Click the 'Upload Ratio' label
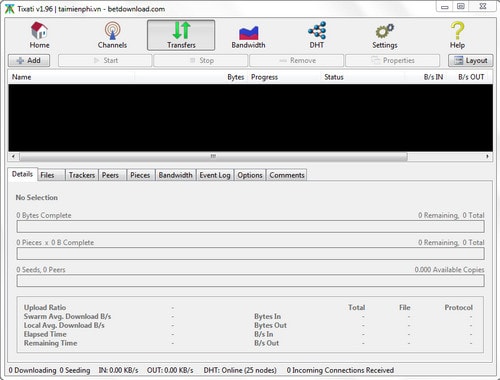500x380 pixels. pos(45,307)
